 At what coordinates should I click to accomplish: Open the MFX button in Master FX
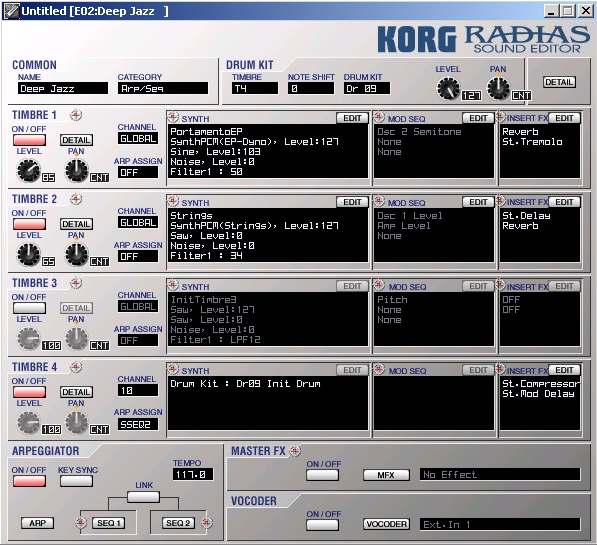pos(386,475)
